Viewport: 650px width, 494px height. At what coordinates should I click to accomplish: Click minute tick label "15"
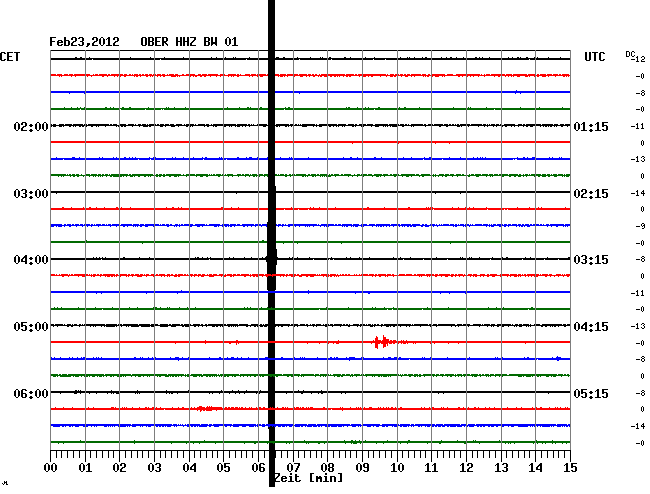[570, 468]
